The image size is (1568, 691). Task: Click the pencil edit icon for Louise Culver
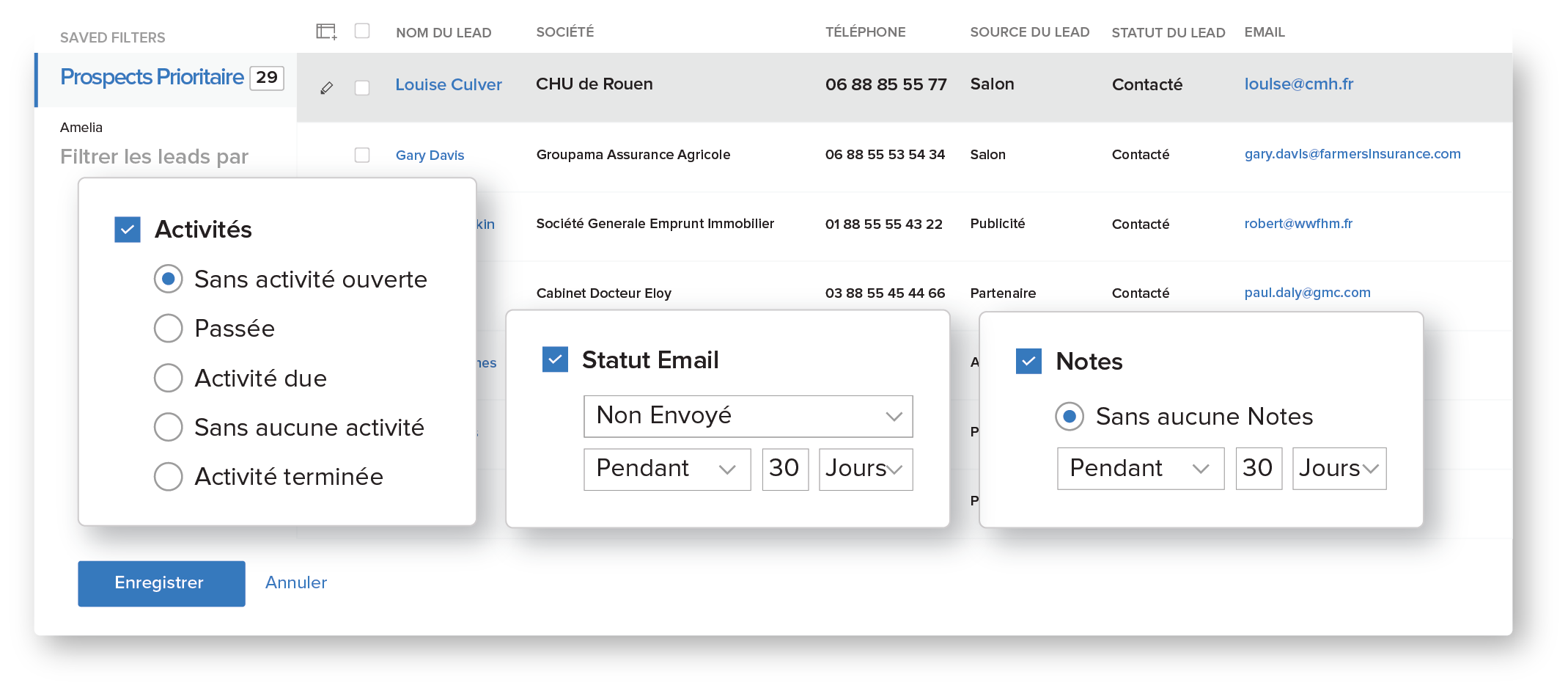pos(327,88)
